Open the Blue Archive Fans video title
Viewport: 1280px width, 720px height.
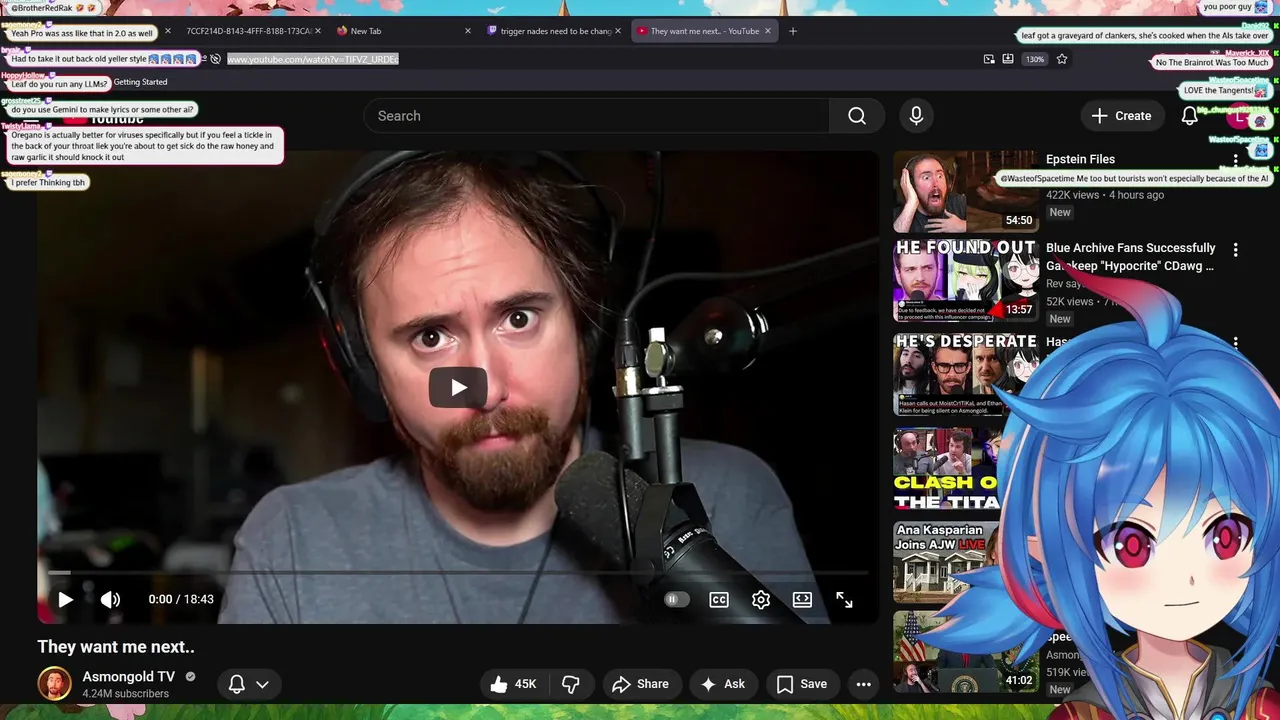[1131, 257]
